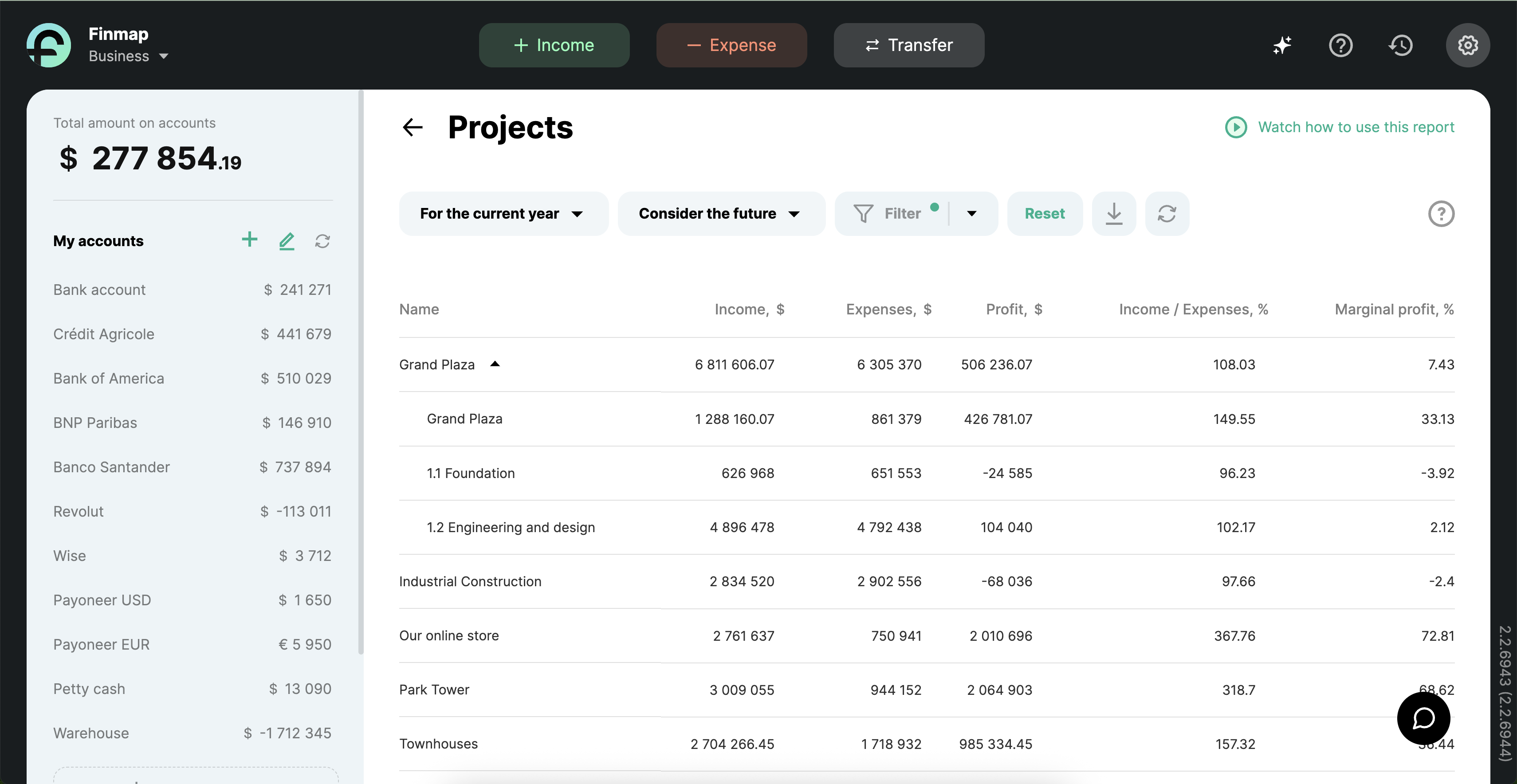The height and width of the screenshot is (784, 1517).
Task: Select the Banco Santander account
Action: (192, 467)
